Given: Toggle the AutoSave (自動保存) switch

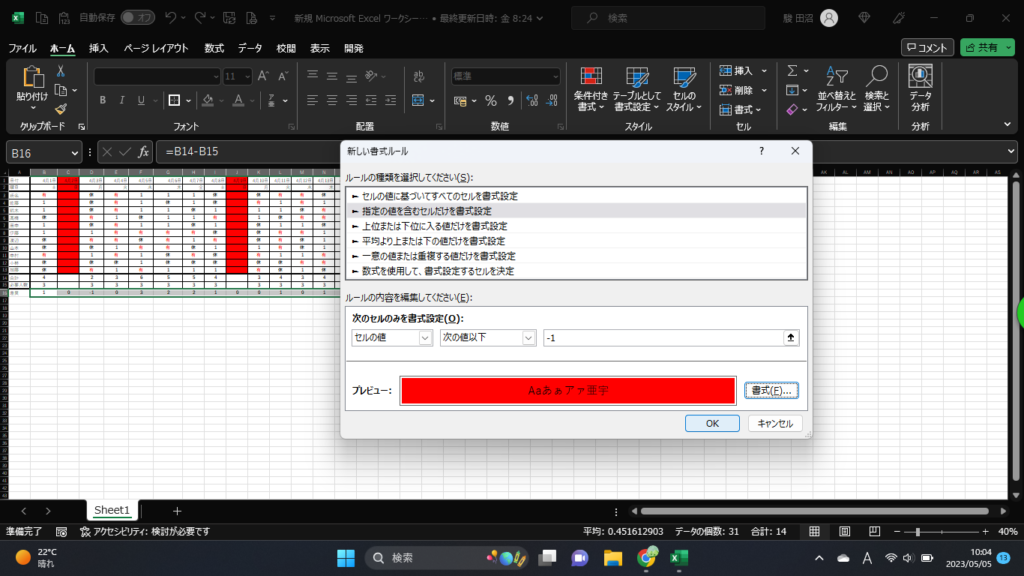Looking at the screenshot, I should click(x=138, y=18).
